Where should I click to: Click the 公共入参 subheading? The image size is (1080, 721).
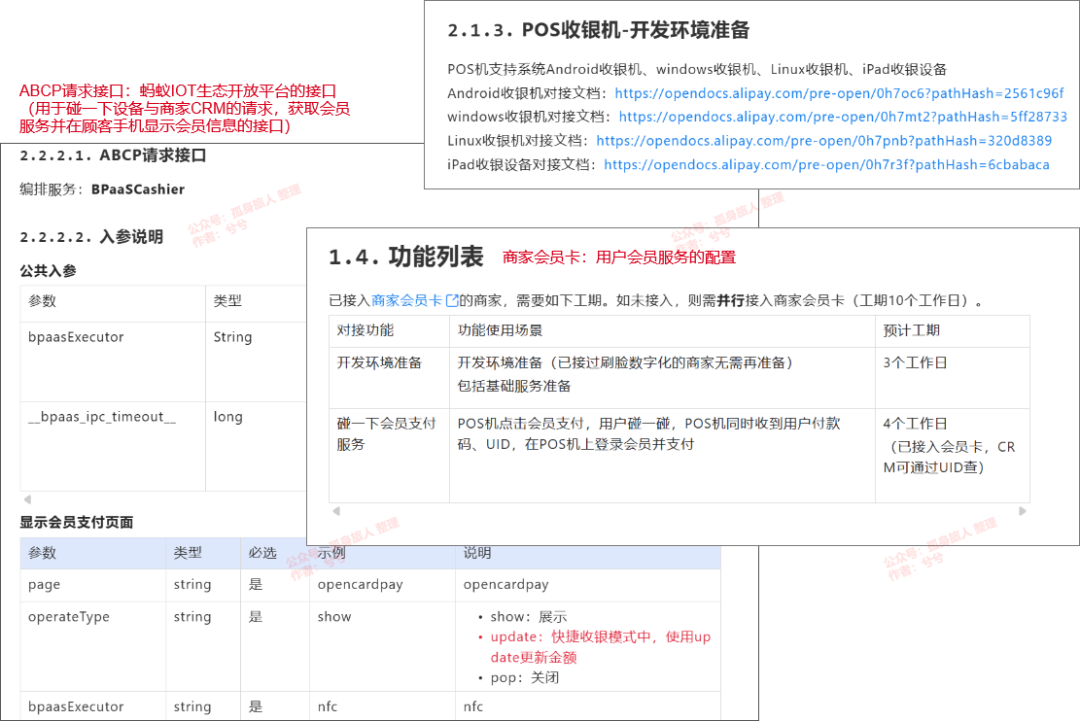click(48, 271)
